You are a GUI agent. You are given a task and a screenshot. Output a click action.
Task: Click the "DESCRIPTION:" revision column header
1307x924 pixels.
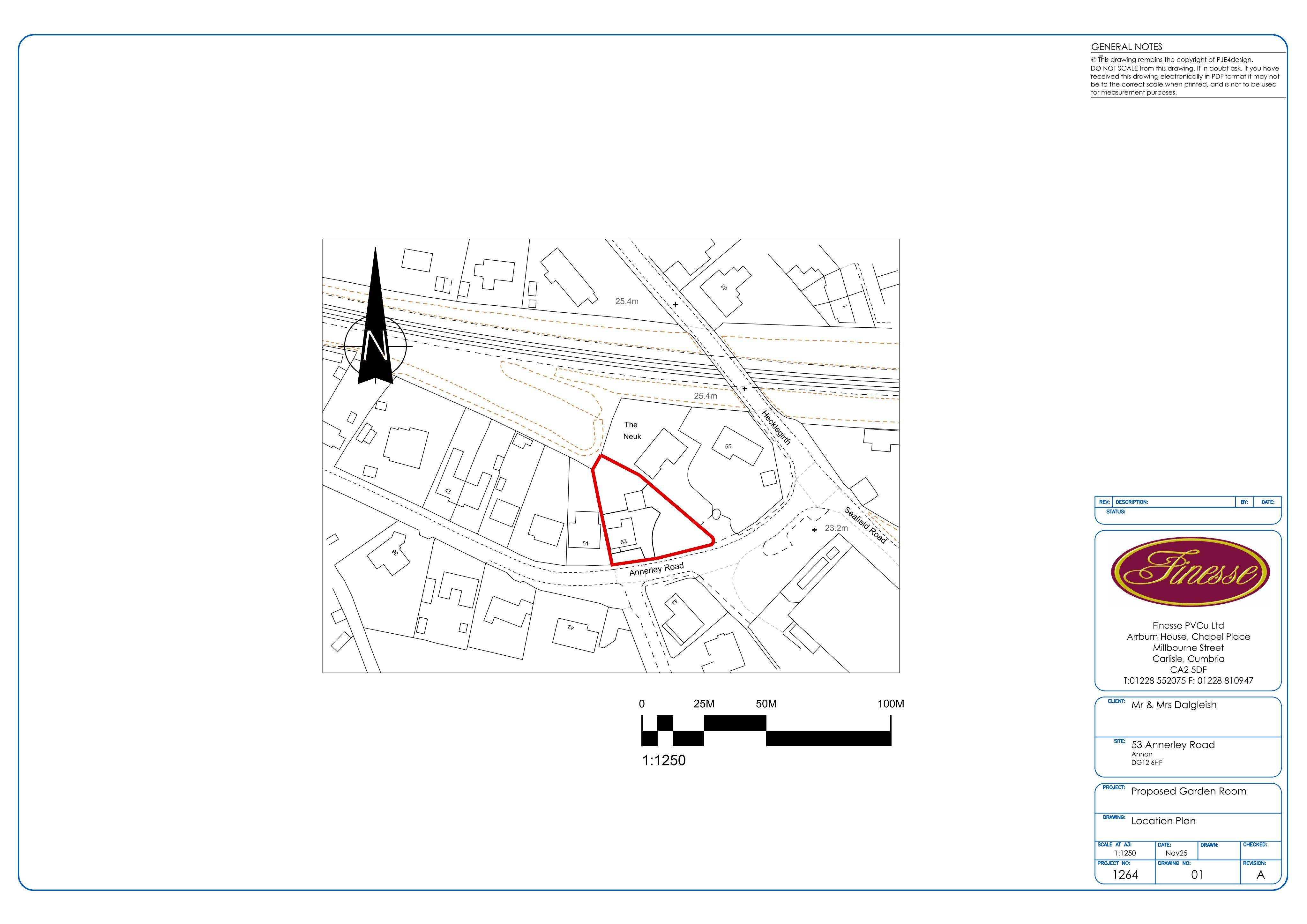1132,502
